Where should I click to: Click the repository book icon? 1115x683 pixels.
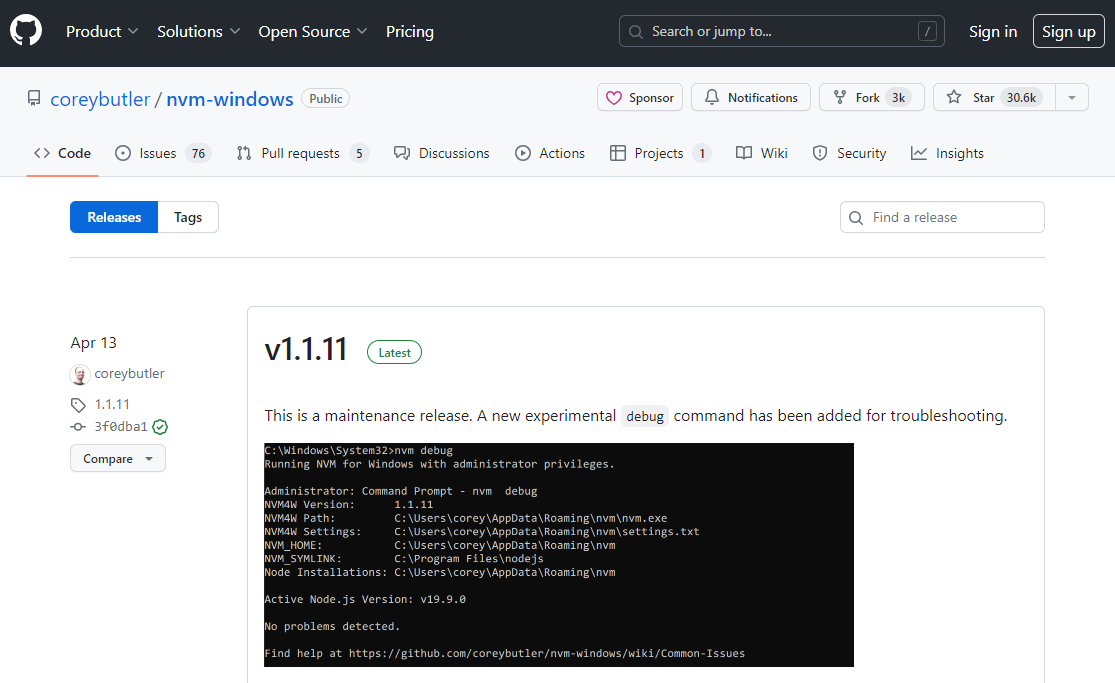(33, 98)
